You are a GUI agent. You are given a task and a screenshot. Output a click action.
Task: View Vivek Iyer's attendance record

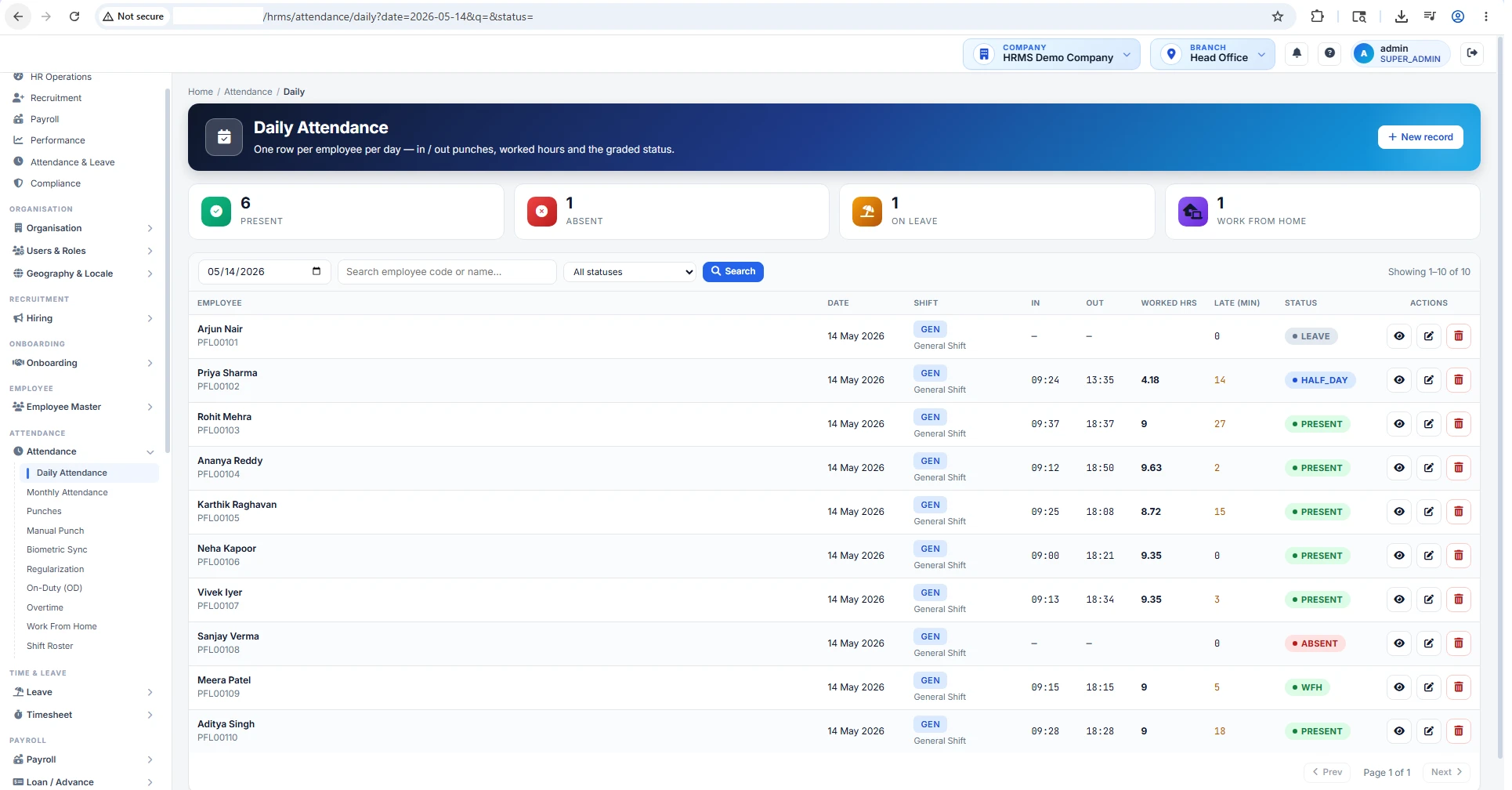coord(1399,600)
